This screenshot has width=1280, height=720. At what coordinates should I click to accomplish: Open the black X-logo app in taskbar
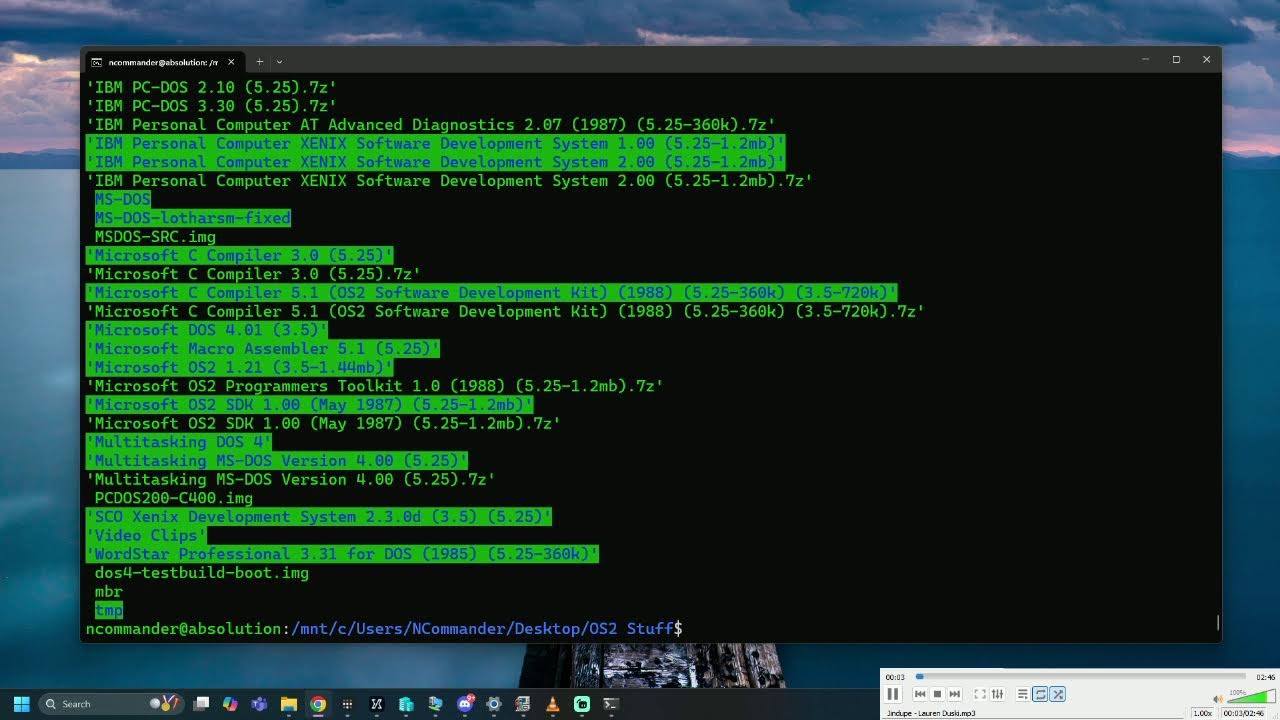tap(376, 704)
